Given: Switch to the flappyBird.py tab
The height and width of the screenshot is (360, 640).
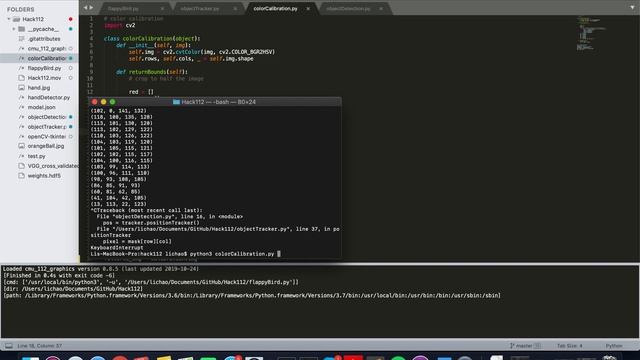Looking at the screenshot, I should click(123, 9).
